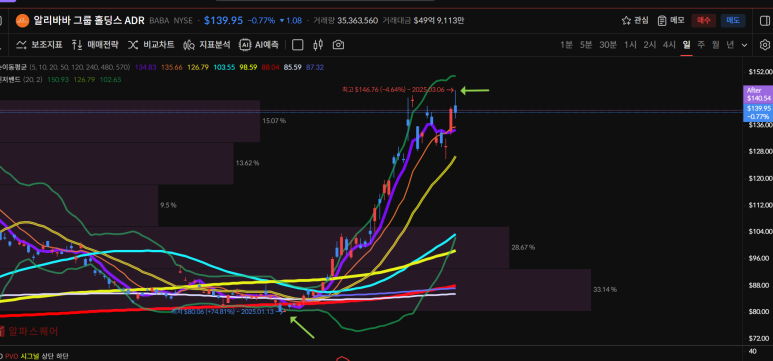Image resolution: width=773 pixels, height=361 pixels.
Task: Click Bollinger upper value 150.93
Action: click(58, 79)
